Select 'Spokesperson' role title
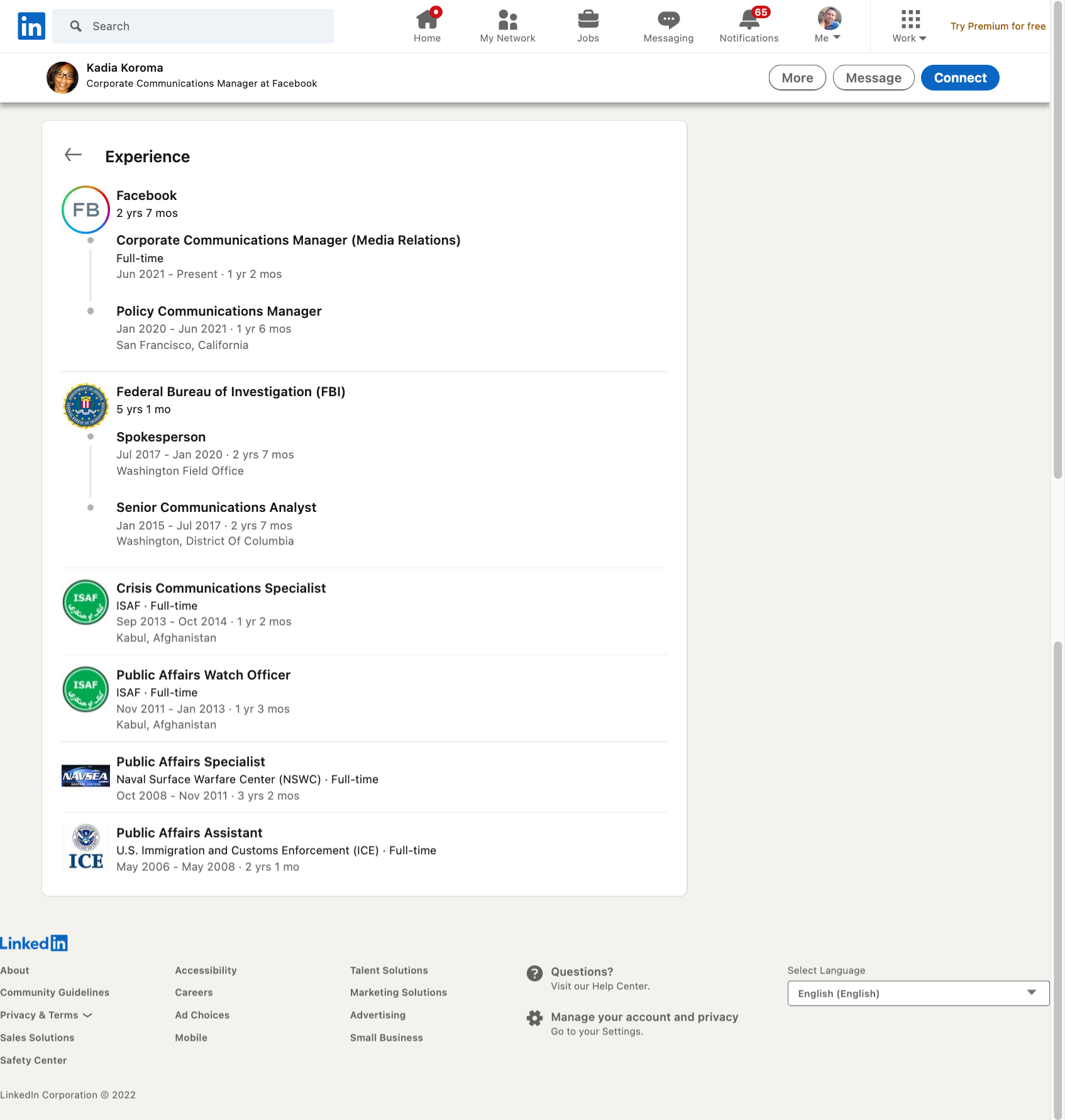This screenshot has height=1120, width=1065. 161,437
